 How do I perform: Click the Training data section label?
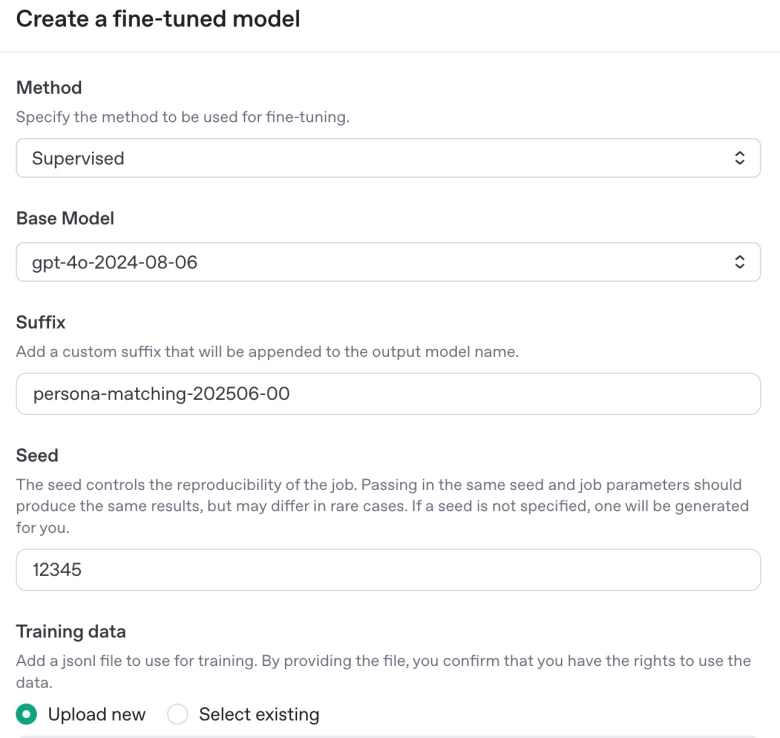71,632
